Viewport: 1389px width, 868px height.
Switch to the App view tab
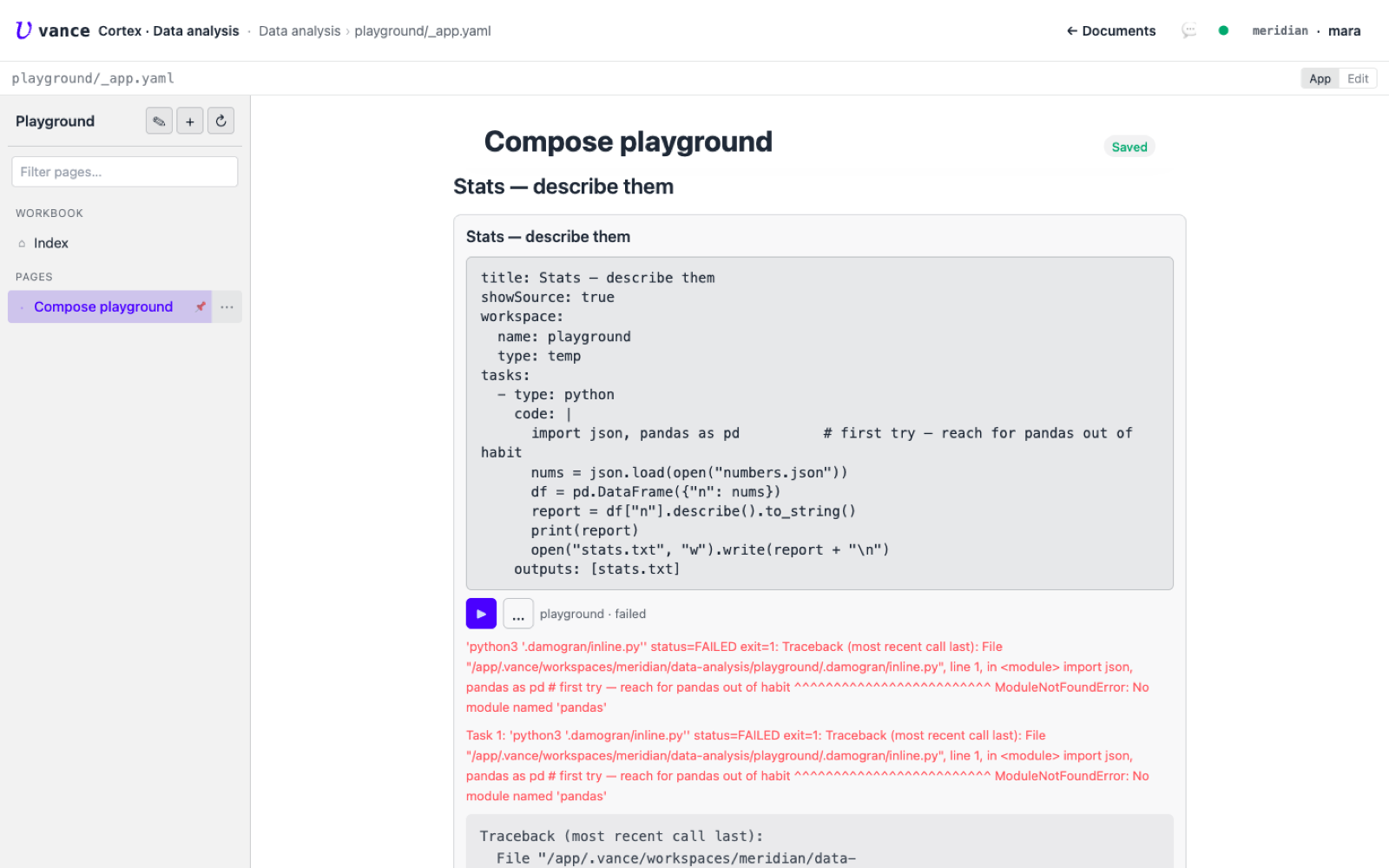tap(1320, 79)
